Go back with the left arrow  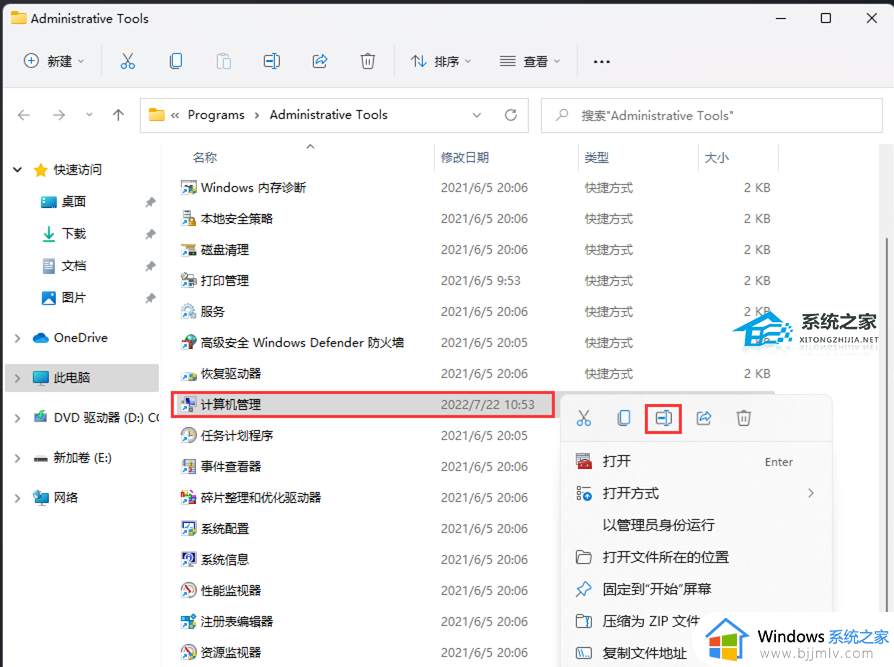coord(24,115)
